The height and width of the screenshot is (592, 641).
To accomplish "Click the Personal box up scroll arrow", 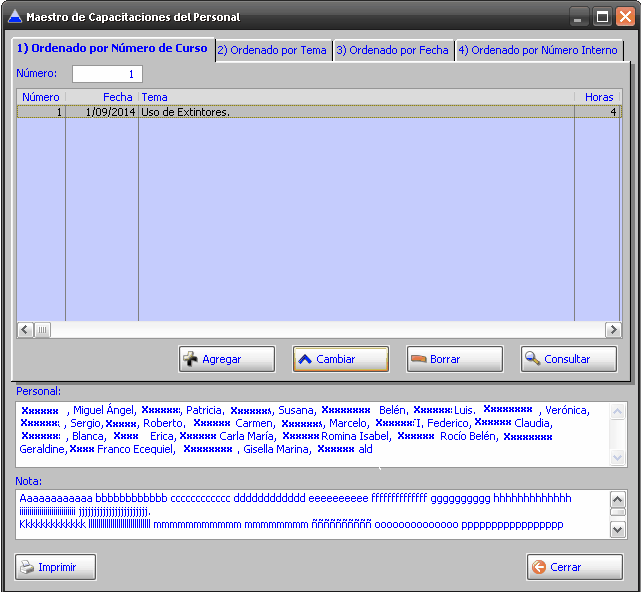I will tap(617, 411).
